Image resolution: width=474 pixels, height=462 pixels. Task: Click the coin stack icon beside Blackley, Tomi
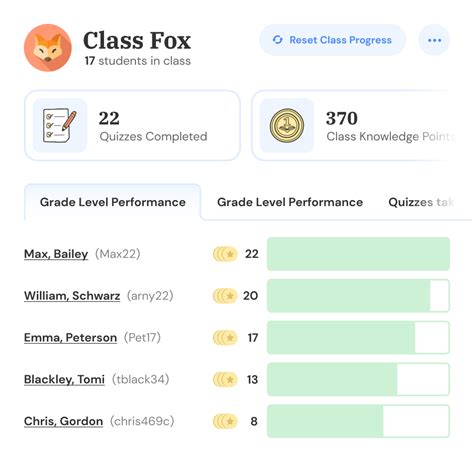pos(225,379)
